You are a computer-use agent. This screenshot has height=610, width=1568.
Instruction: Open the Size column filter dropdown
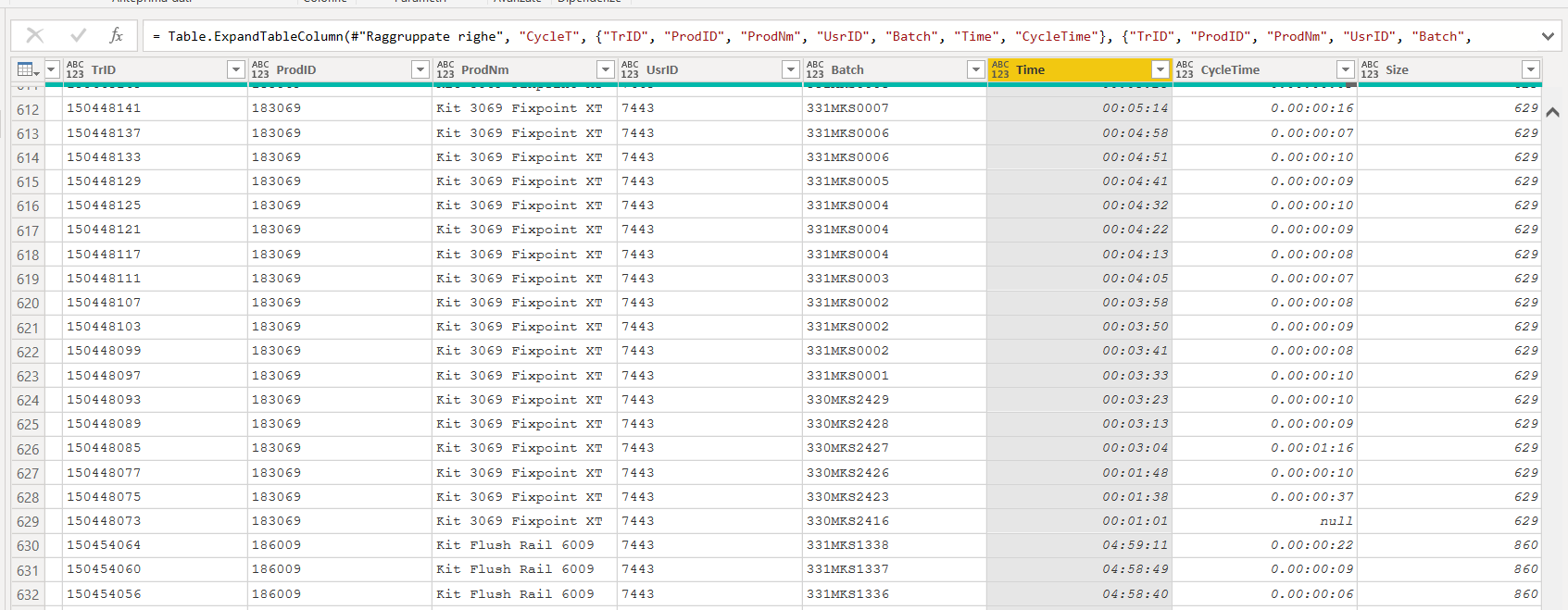pos(1530,69)
